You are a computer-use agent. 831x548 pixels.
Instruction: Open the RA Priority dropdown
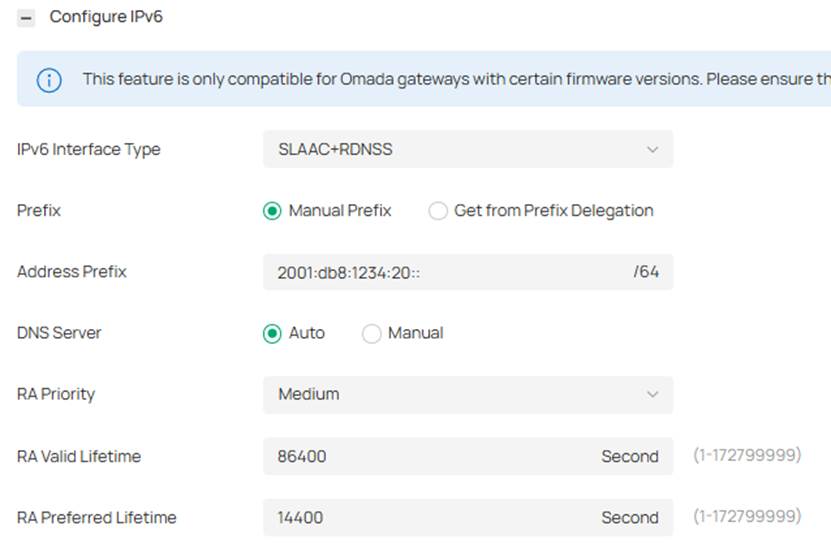tap(468, 395)
